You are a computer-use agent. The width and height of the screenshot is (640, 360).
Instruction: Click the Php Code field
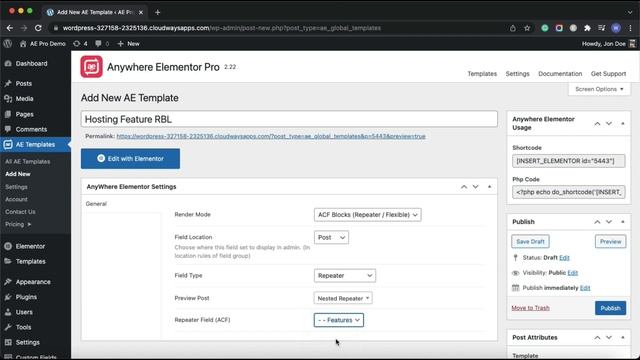coord(569,192)
